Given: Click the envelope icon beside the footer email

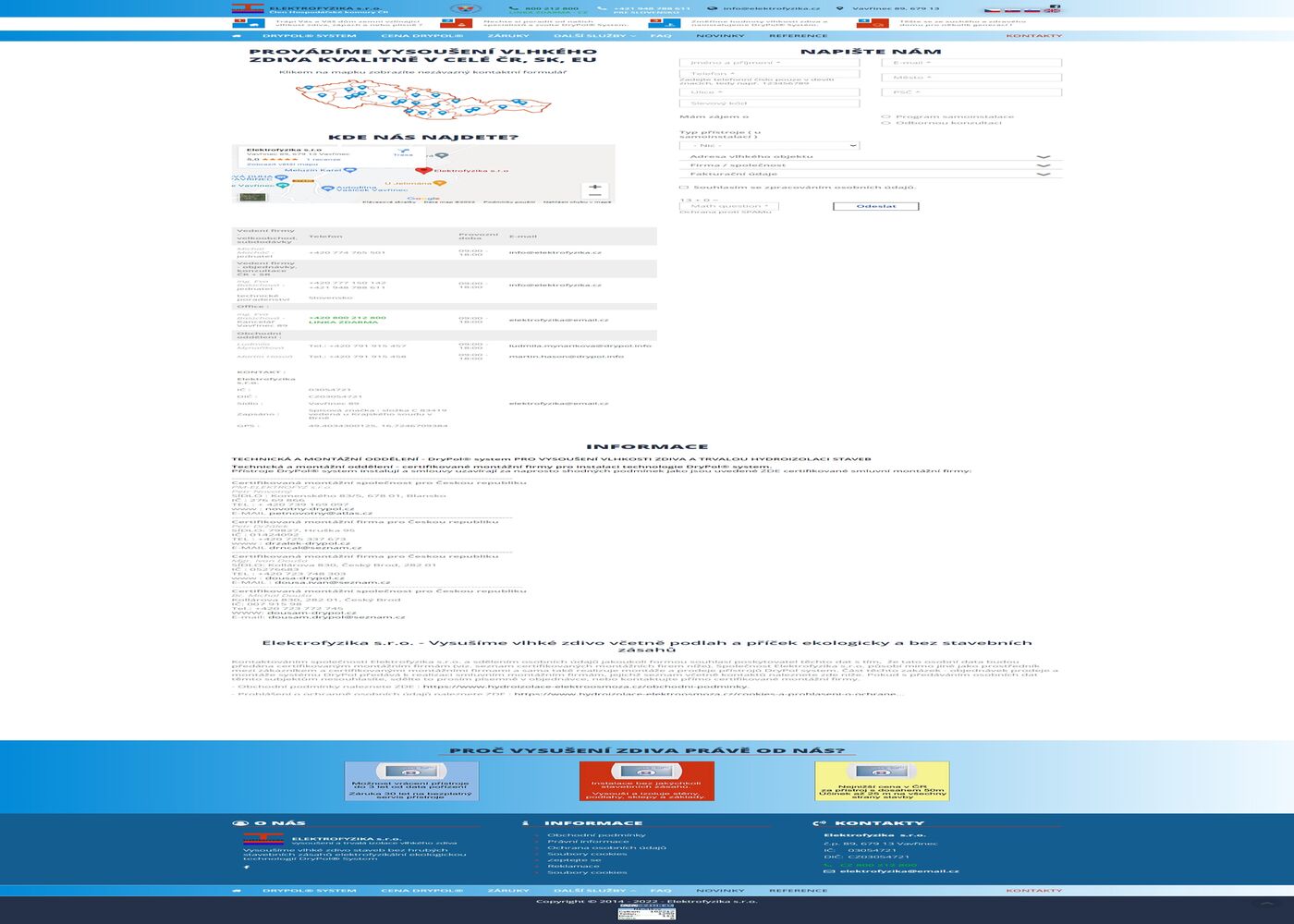Looking at the screenshot, I should tap(829, 871).
